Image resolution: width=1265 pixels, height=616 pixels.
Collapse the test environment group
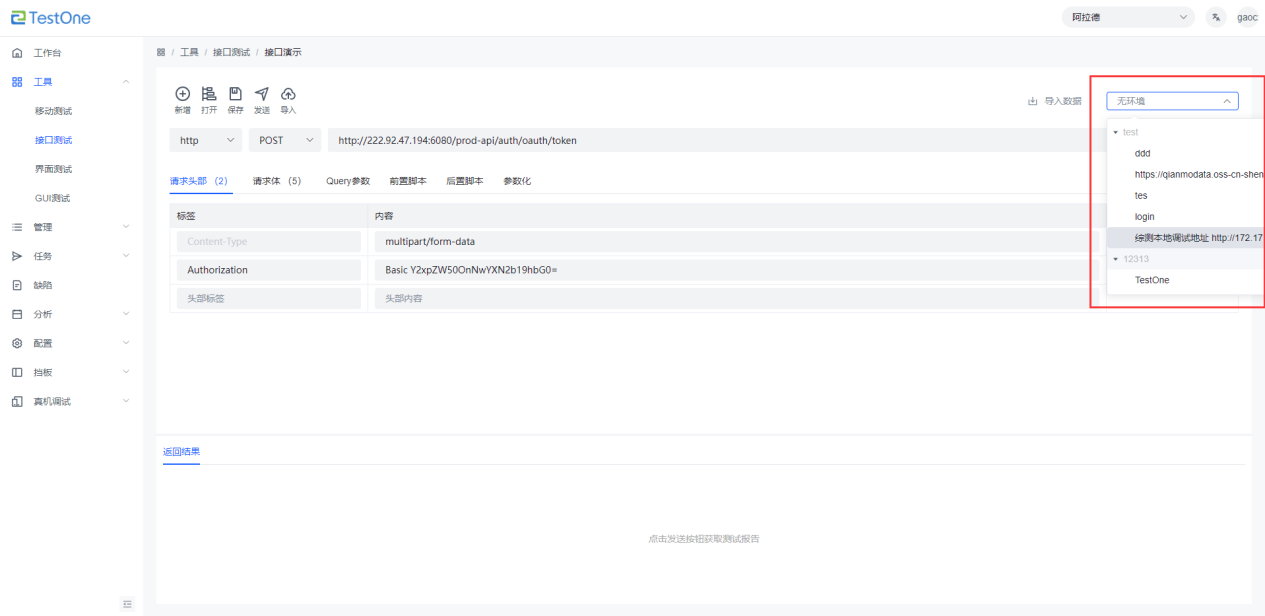point(1116,132)
